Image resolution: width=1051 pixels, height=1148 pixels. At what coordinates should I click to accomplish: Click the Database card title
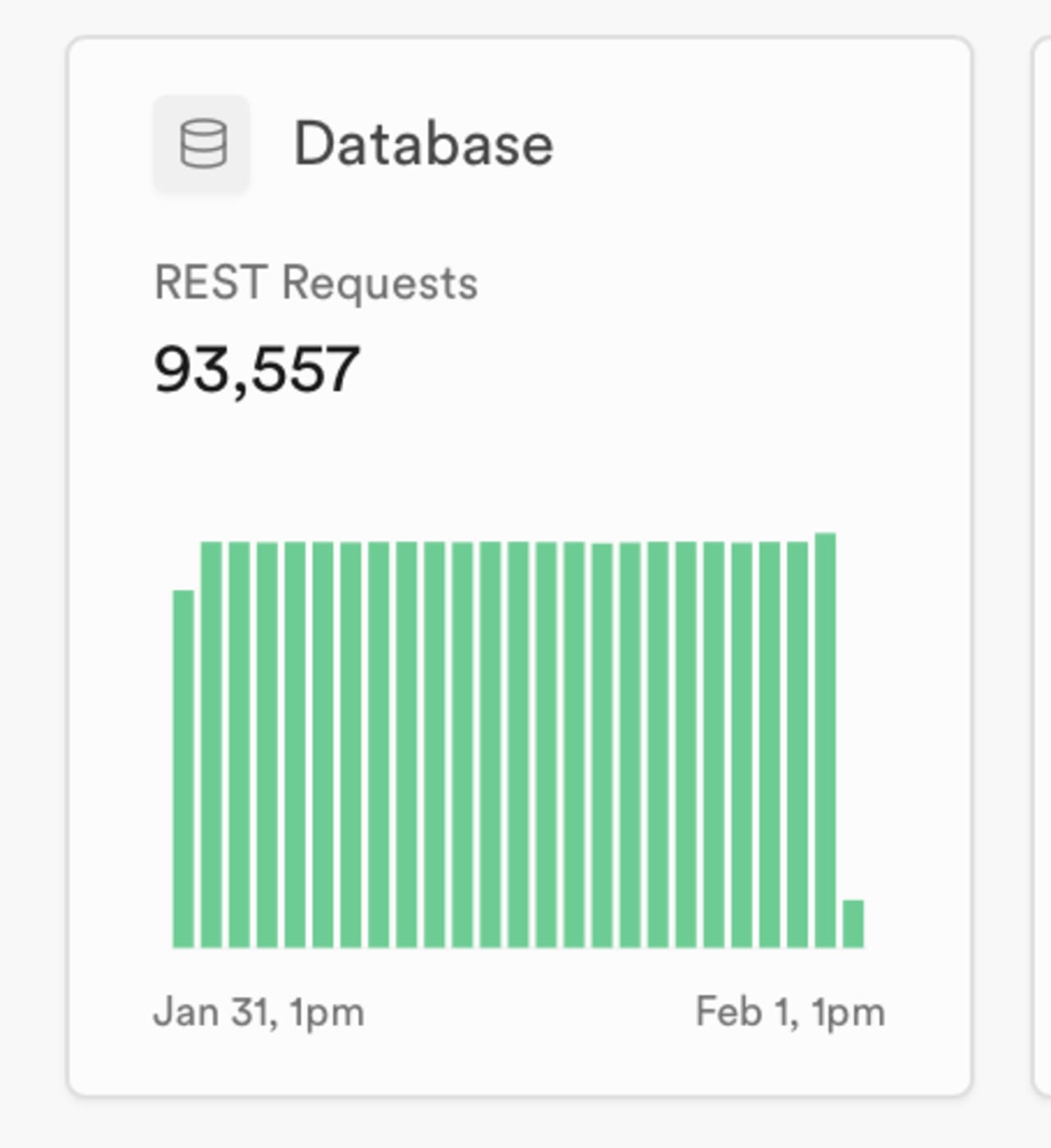point(424,144)
